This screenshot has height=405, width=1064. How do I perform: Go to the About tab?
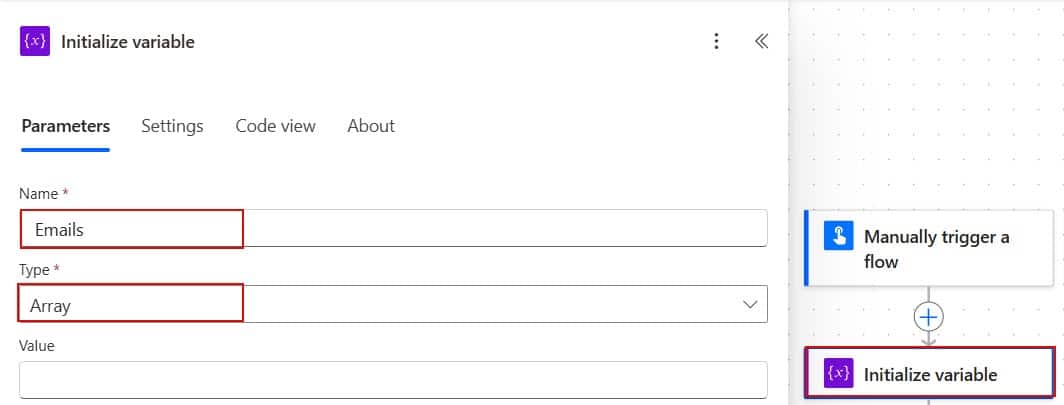[x=371, y=126]
